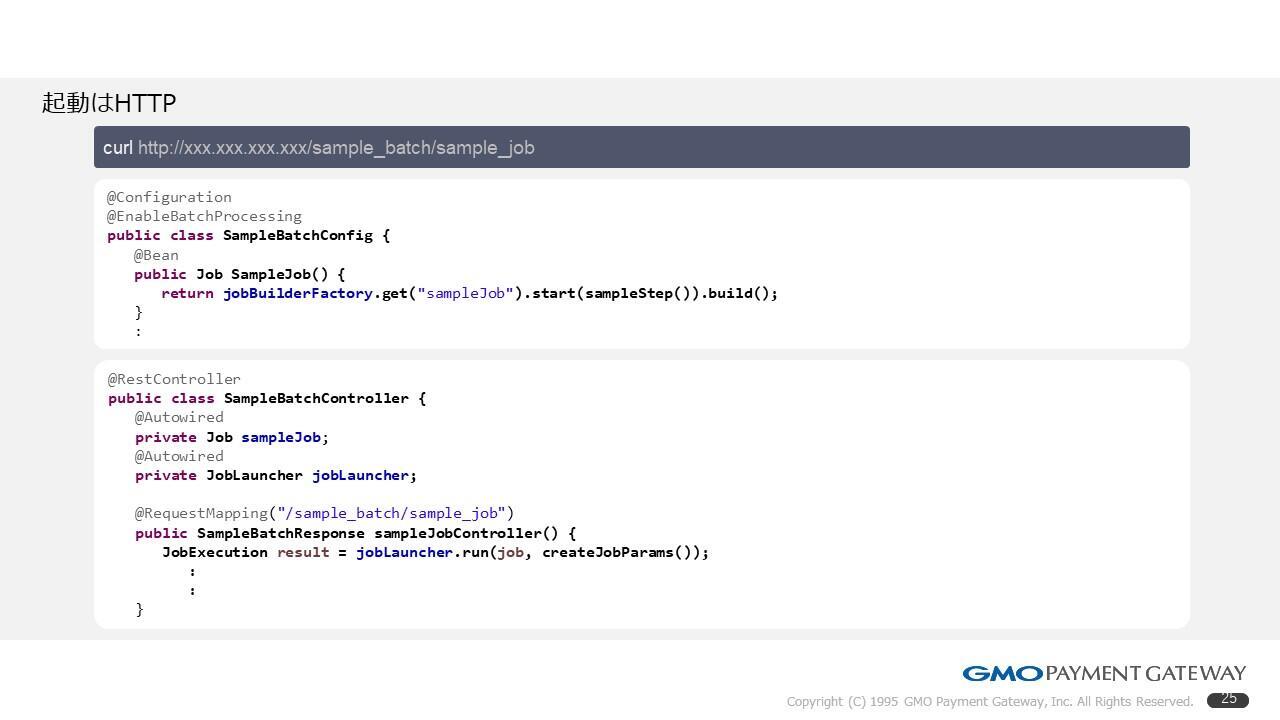Click the @Bean annotation
1280x720 pixels.
pos(156,255)
